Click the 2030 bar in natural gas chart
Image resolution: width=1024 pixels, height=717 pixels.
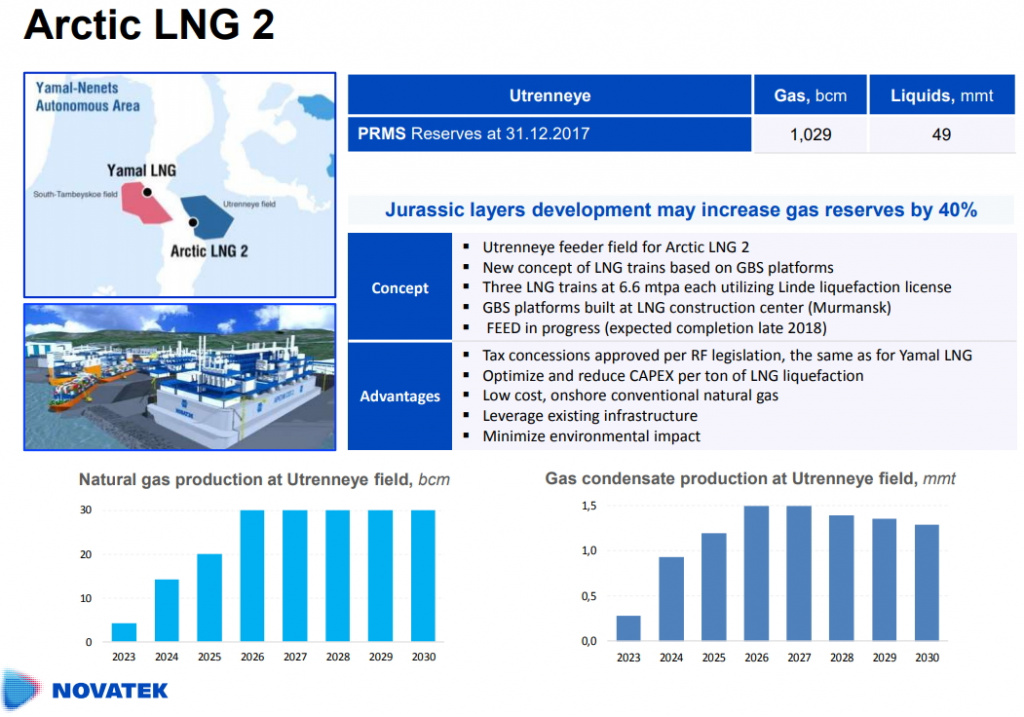pyautogui.click(x=423, y=575)
